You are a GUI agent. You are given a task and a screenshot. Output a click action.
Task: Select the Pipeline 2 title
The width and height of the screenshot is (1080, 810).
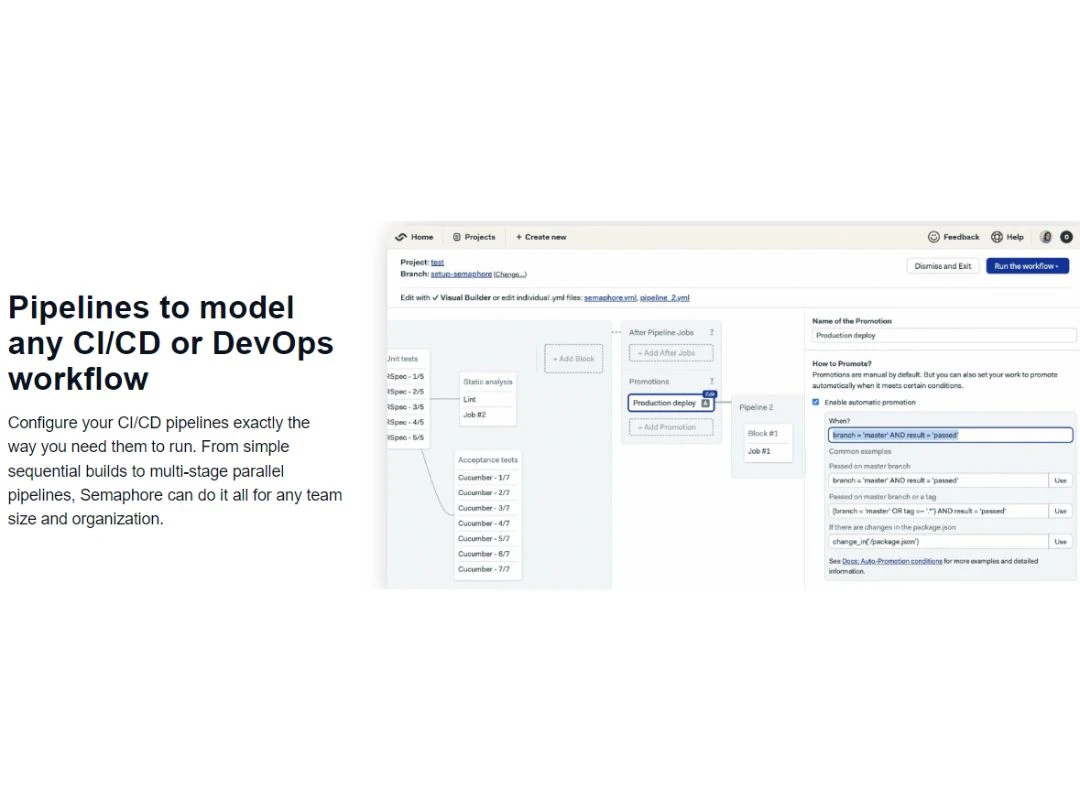pos(756,408)
